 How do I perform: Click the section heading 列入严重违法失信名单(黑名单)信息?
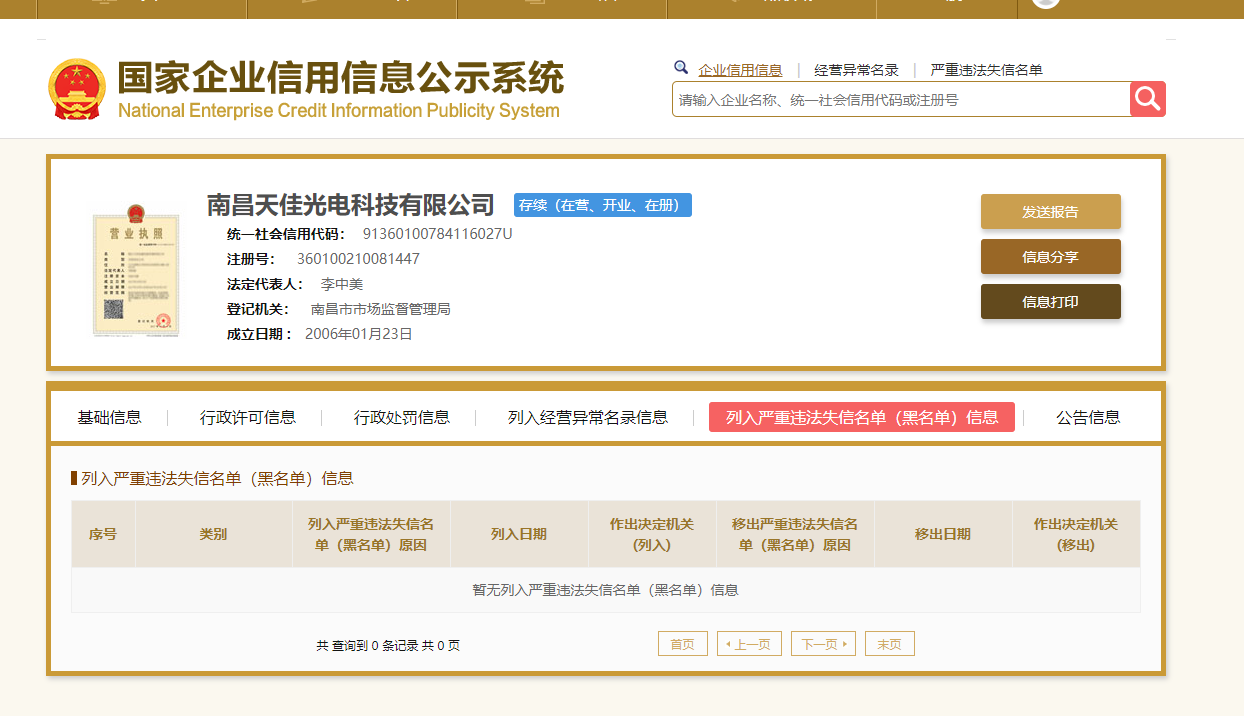pos(217,478)
